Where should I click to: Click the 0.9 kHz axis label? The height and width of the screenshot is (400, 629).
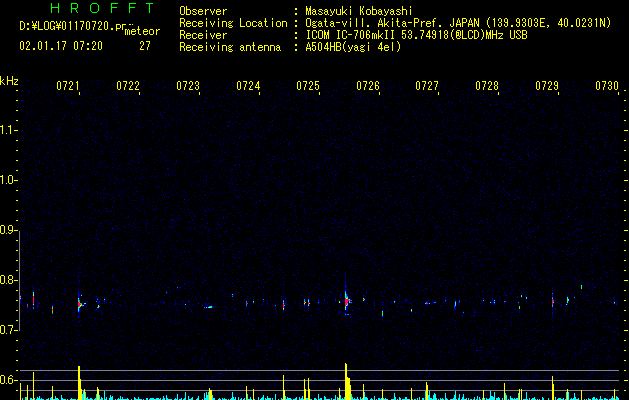[9, 230]
